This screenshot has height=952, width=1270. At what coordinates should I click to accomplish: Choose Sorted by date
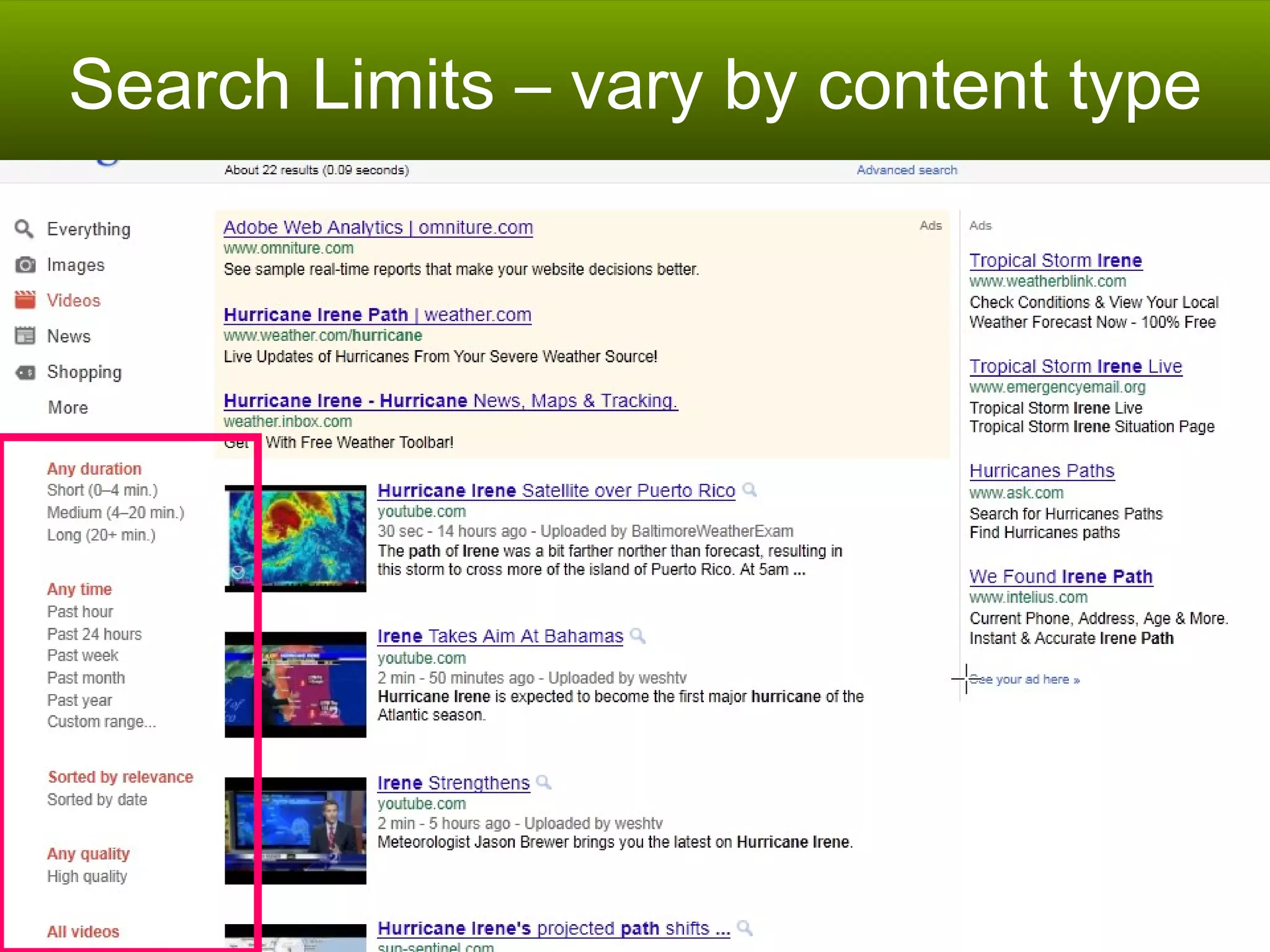pyautogui.click(x=97, y=800)
